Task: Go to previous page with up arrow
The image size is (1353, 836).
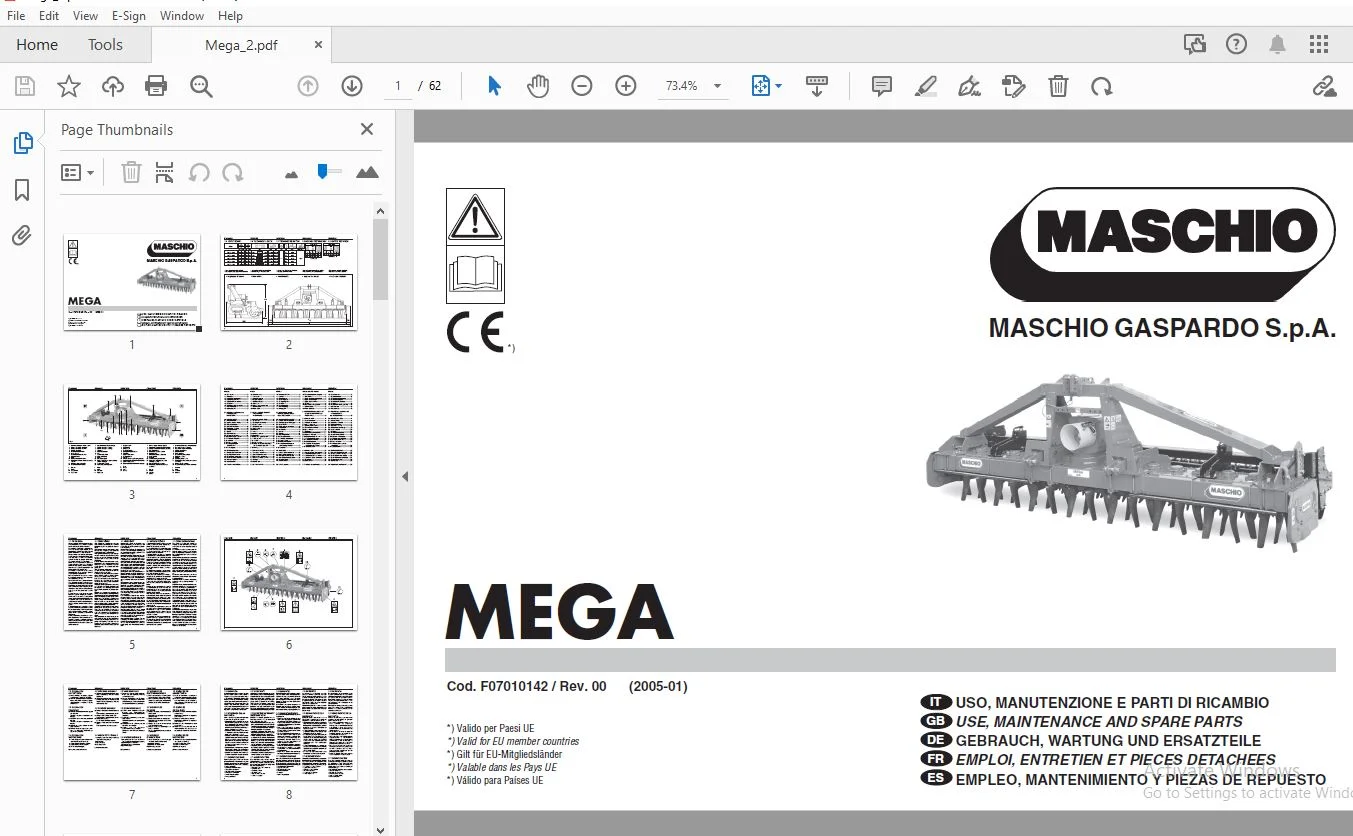Action: [308, 86]
